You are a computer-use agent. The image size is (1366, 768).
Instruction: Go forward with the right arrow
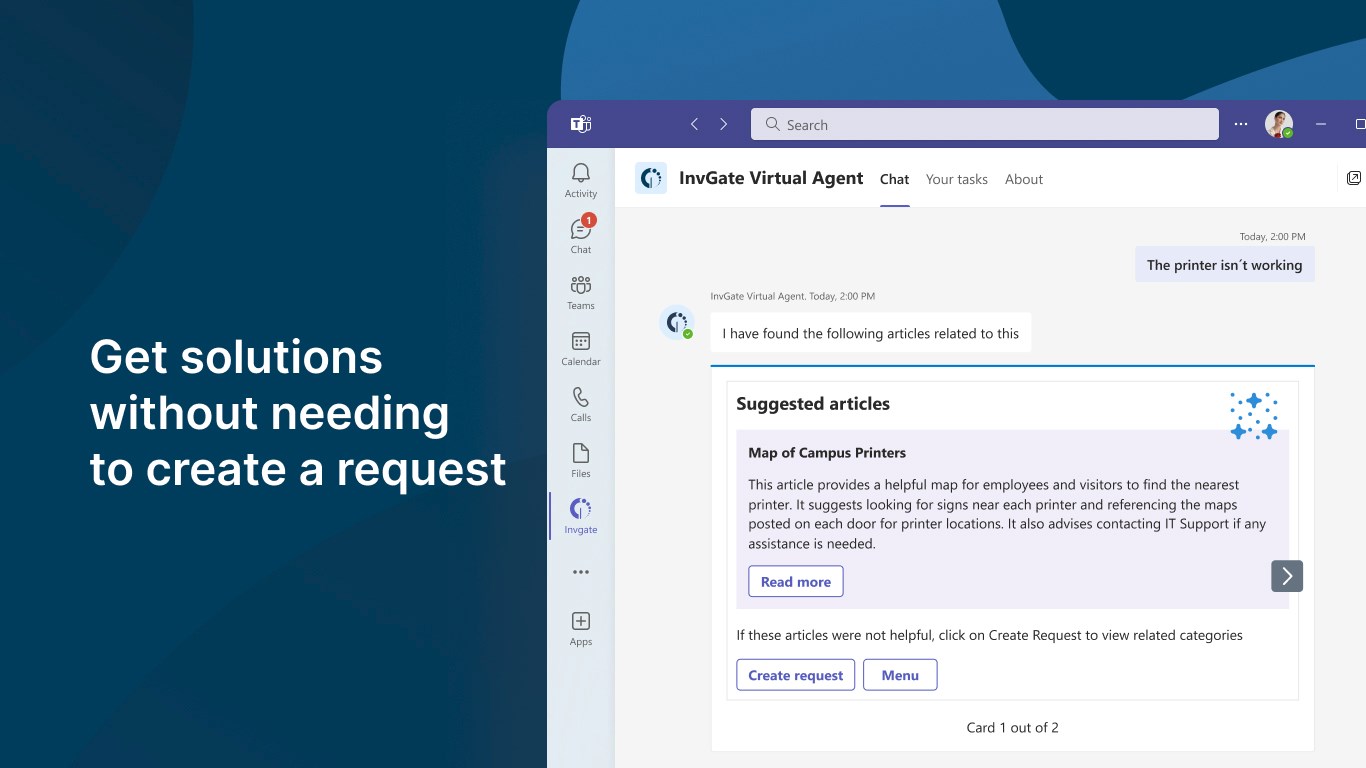tap(724, 124)
